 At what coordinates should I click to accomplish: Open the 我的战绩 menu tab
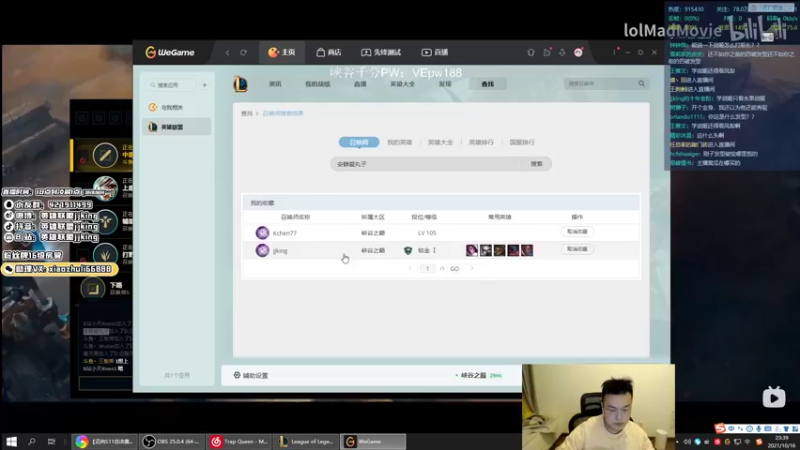pyautogui.click(x=317, y=84)
